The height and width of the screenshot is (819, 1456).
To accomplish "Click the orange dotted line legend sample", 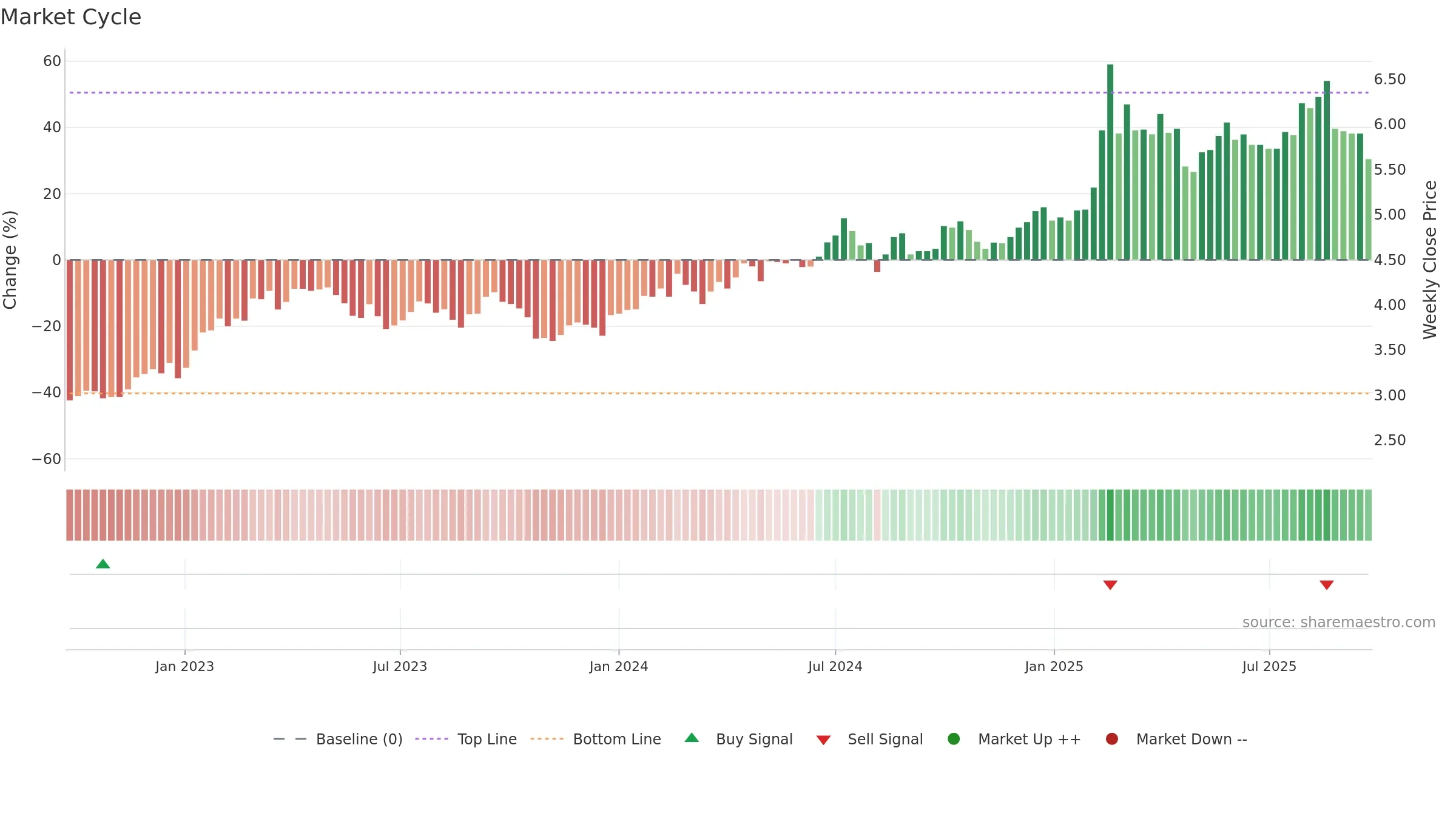I will click(547, 739).
